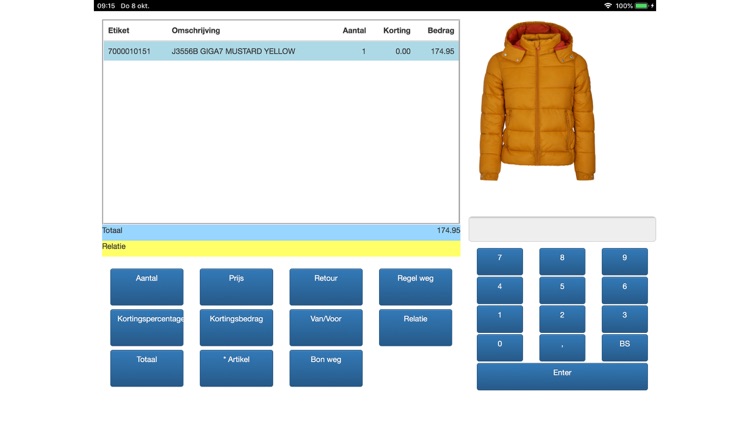The height and width of the screenshot is (422, 750).
Task: Click the Korting column header
Action: pyautogui.click(x=397, y=31)
